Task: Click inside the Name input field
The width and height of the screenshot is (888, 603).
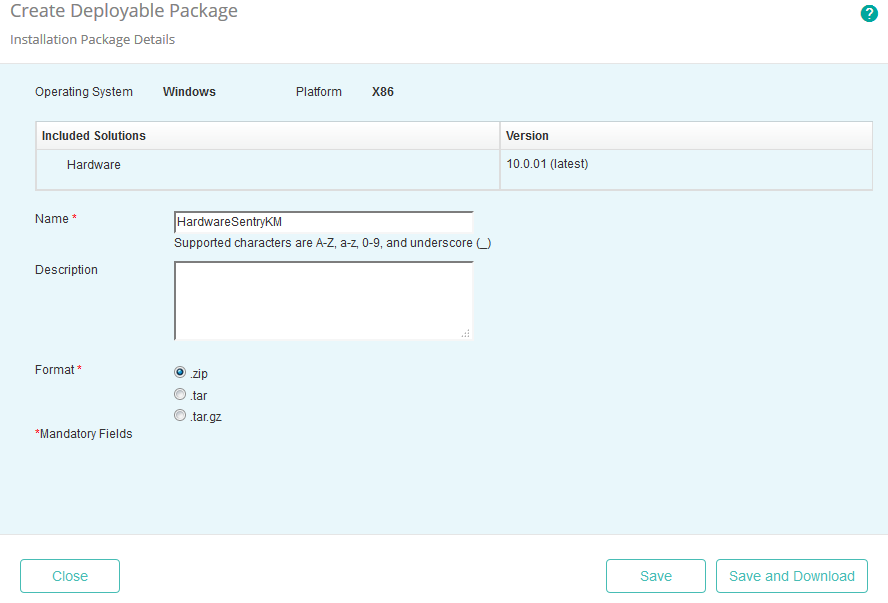Action: click(320, 219)
